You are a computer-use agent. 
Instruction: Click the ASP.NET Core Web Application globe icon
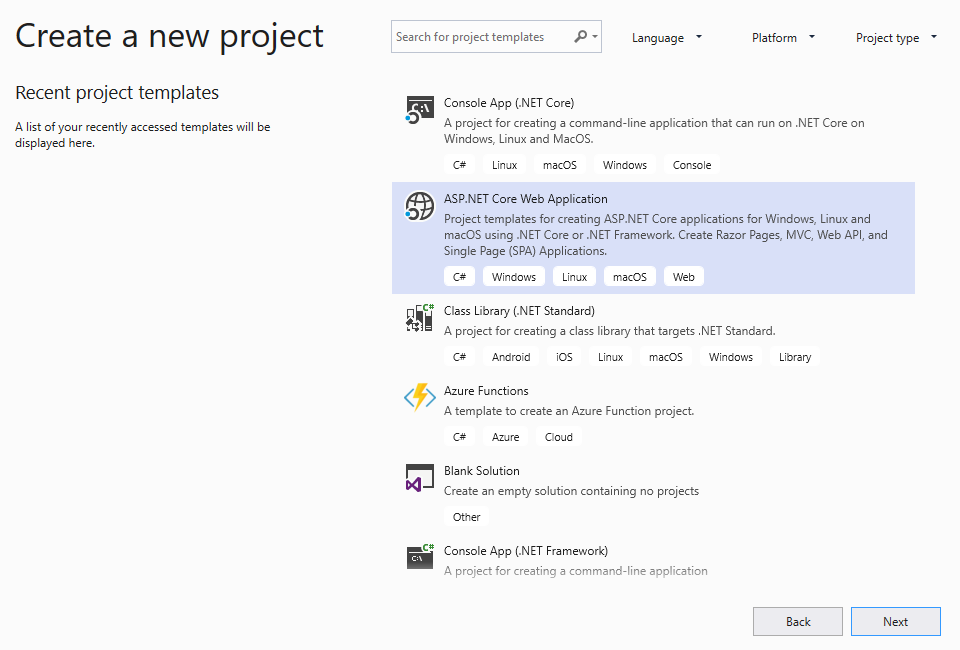(x=419, y=206)
